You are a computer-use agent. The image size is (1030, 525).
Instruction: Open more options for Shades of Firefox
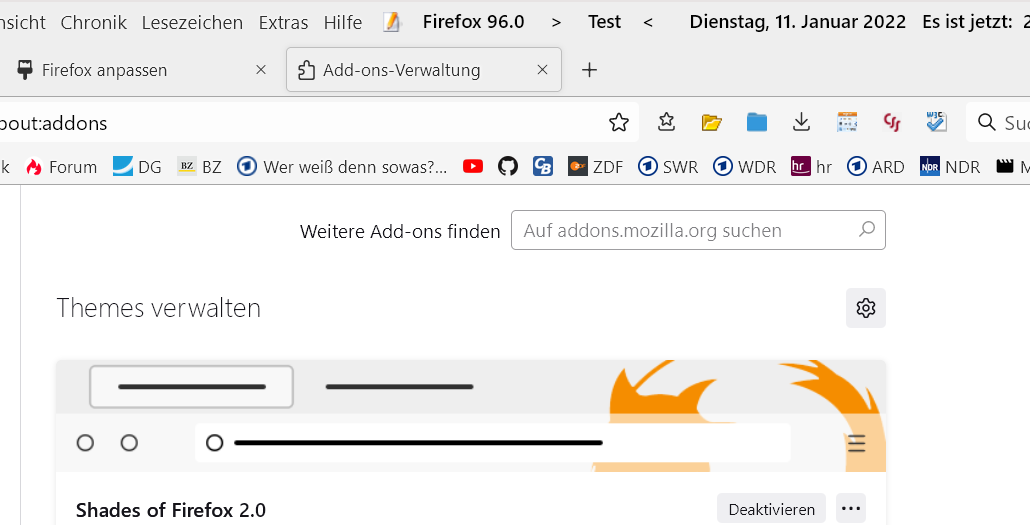point(851,509)
